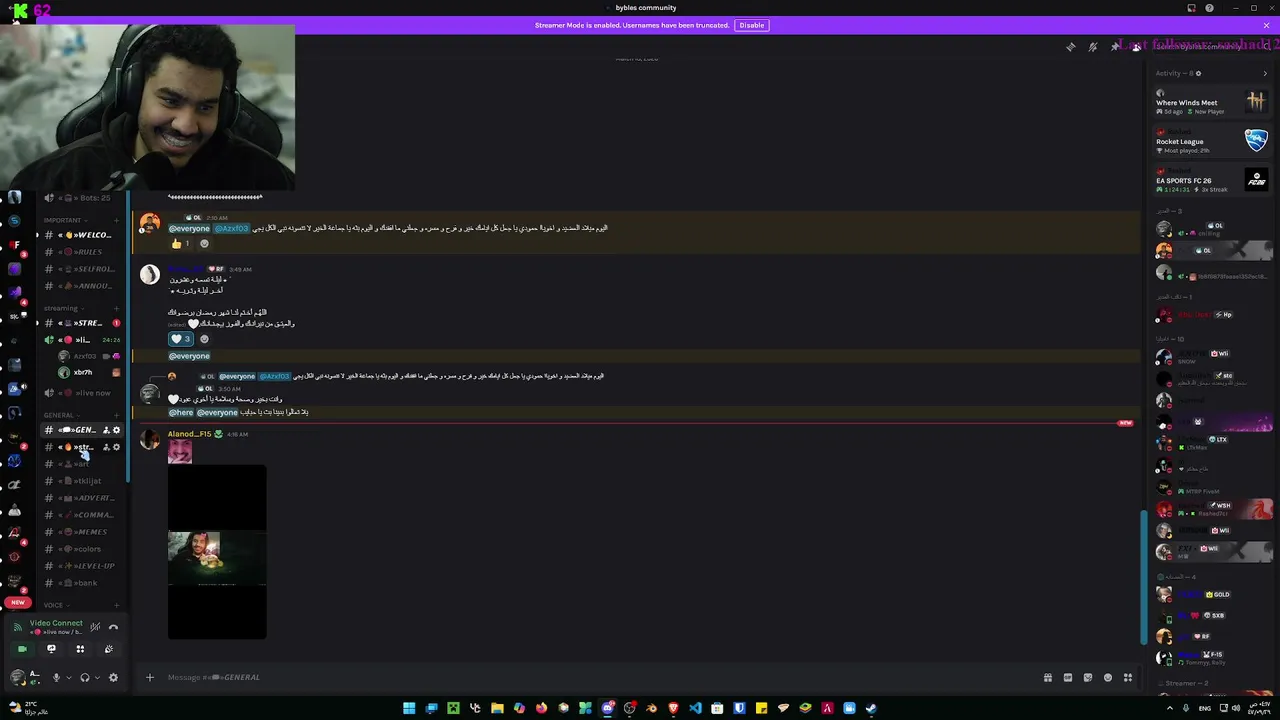Toggle notification settings bell in header
The width and height of the screenshot is (1280, 720).
(1093, 47)
